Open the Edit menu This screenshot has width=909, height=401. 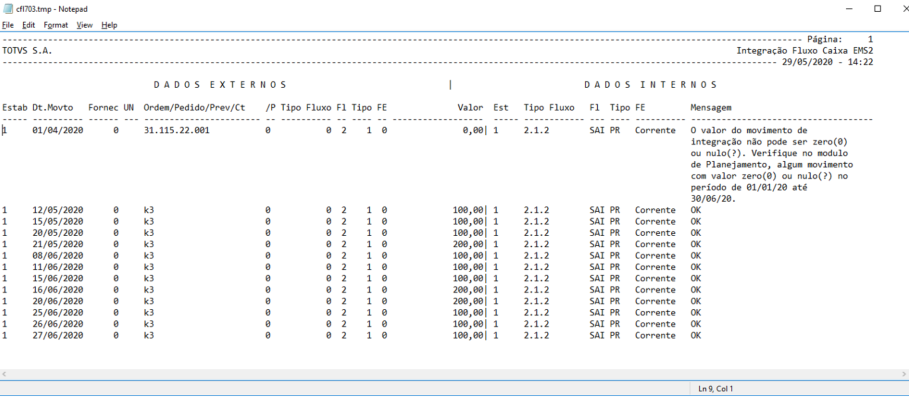[x=28, y=24]
